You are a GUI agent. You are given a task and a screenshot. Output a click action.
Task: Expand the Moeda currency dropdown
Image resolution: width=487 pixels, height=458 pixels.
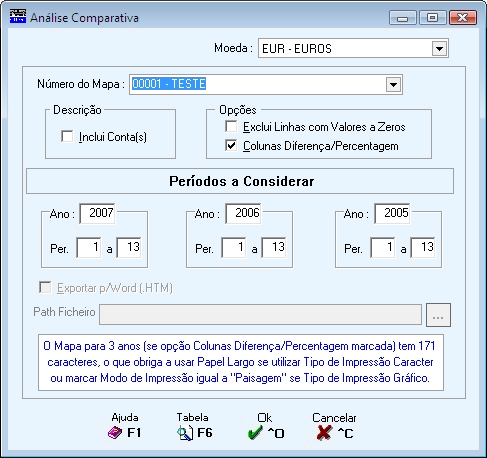click(439, 49)
